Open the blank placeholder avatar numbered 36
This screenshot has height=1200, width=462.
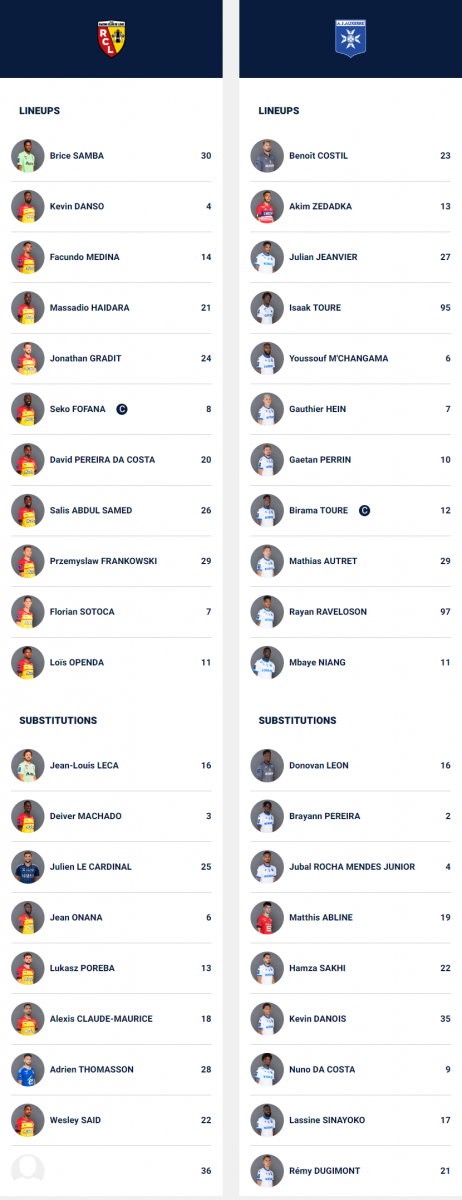[27, 1170]
